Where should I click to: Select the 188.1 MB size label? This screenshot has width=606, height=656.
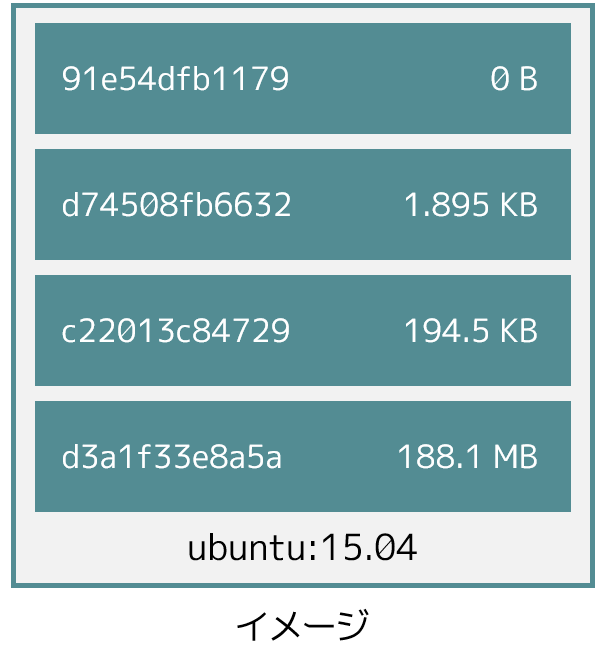(467, 456)
